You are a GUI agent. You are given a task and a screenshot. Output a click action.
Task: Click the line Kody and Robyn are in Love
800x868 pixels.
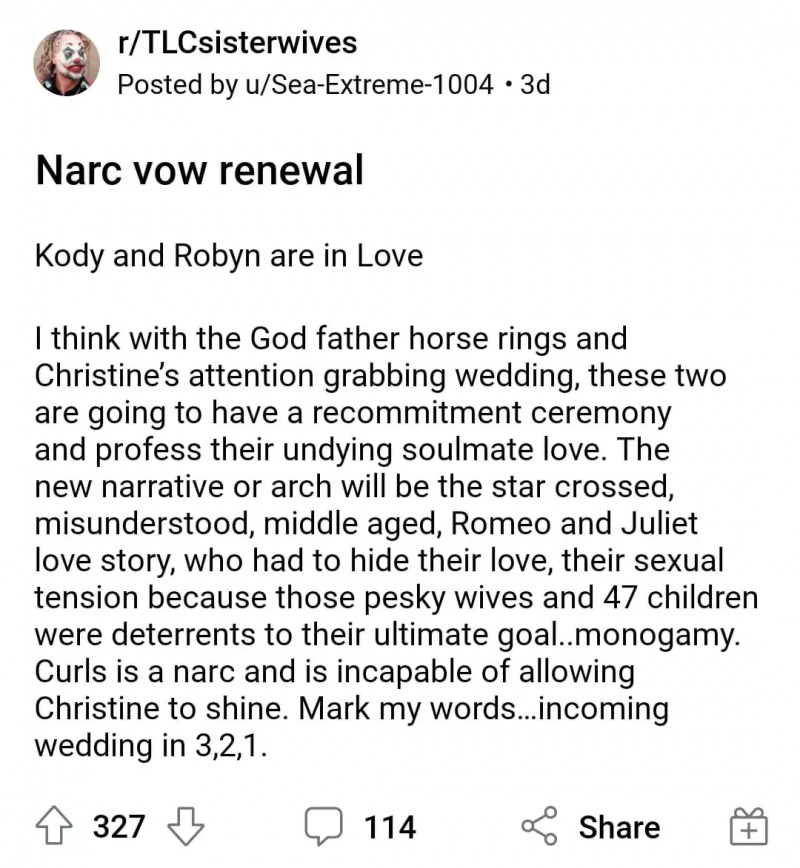229,256
